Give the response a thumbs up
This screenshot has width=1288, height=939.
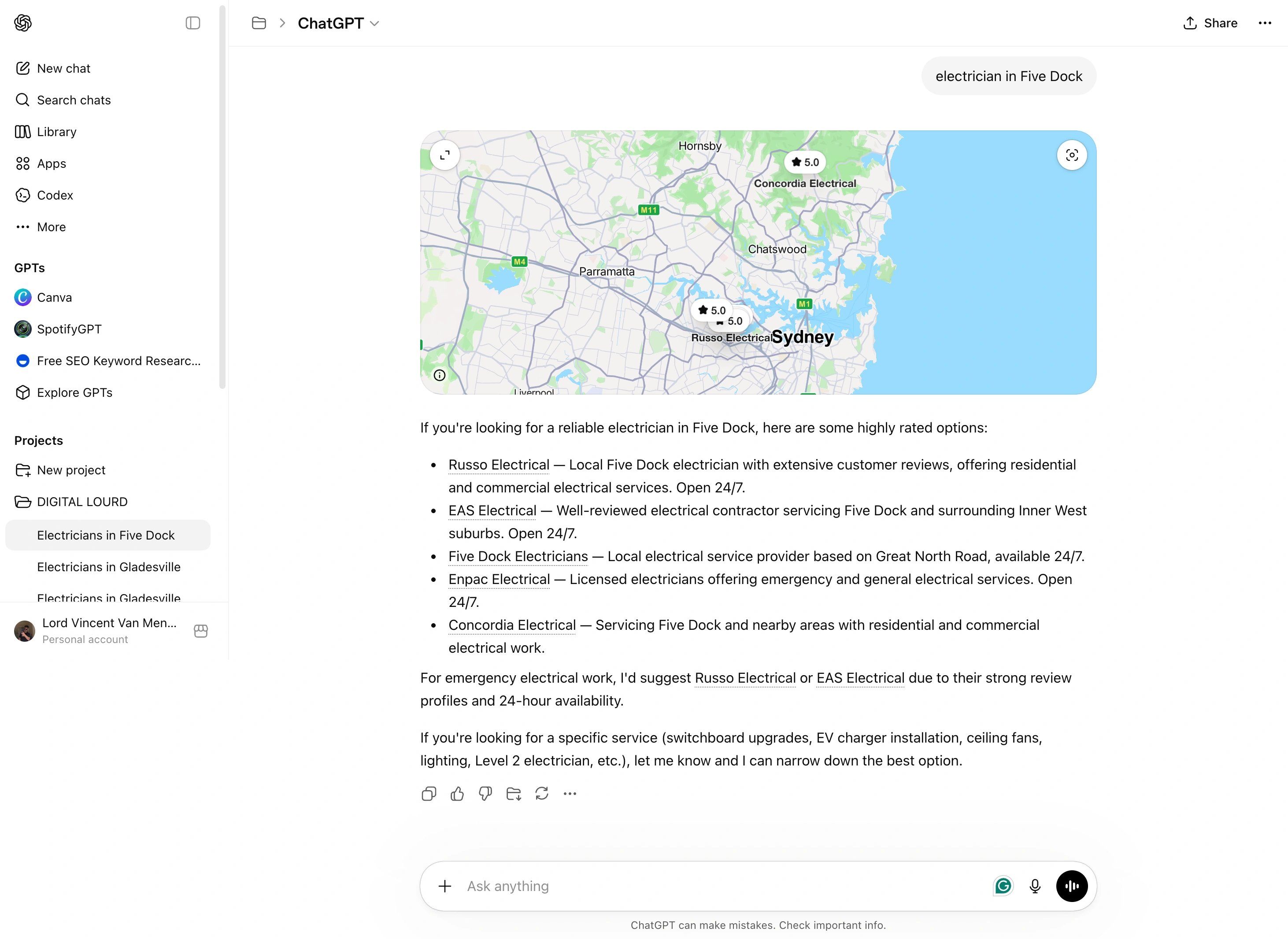coord(457,794)
